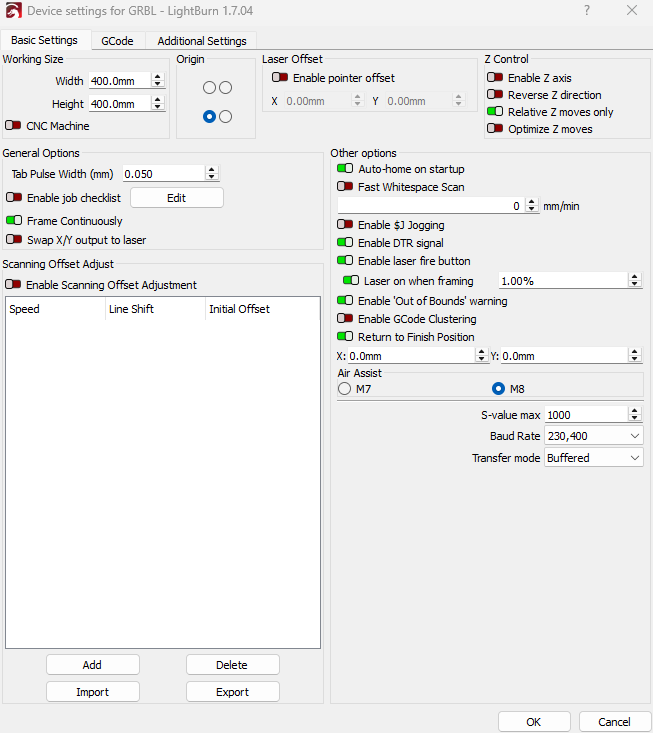The width and height of the screenshot is (653, 733).
Task: Click the Delete scanning offset button
Action: (233, 665)
